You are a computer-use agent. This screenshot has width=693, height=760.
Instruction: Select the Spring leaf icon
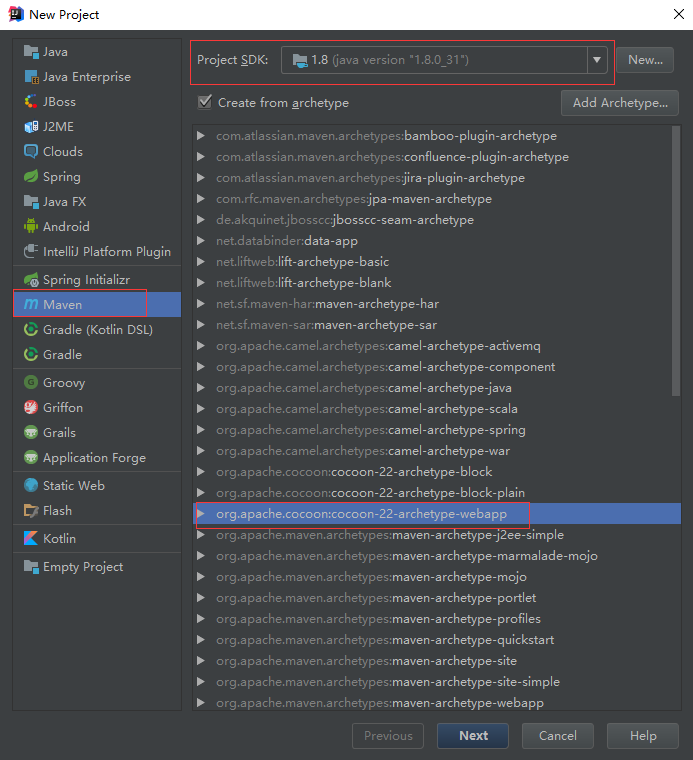[31, 176]
